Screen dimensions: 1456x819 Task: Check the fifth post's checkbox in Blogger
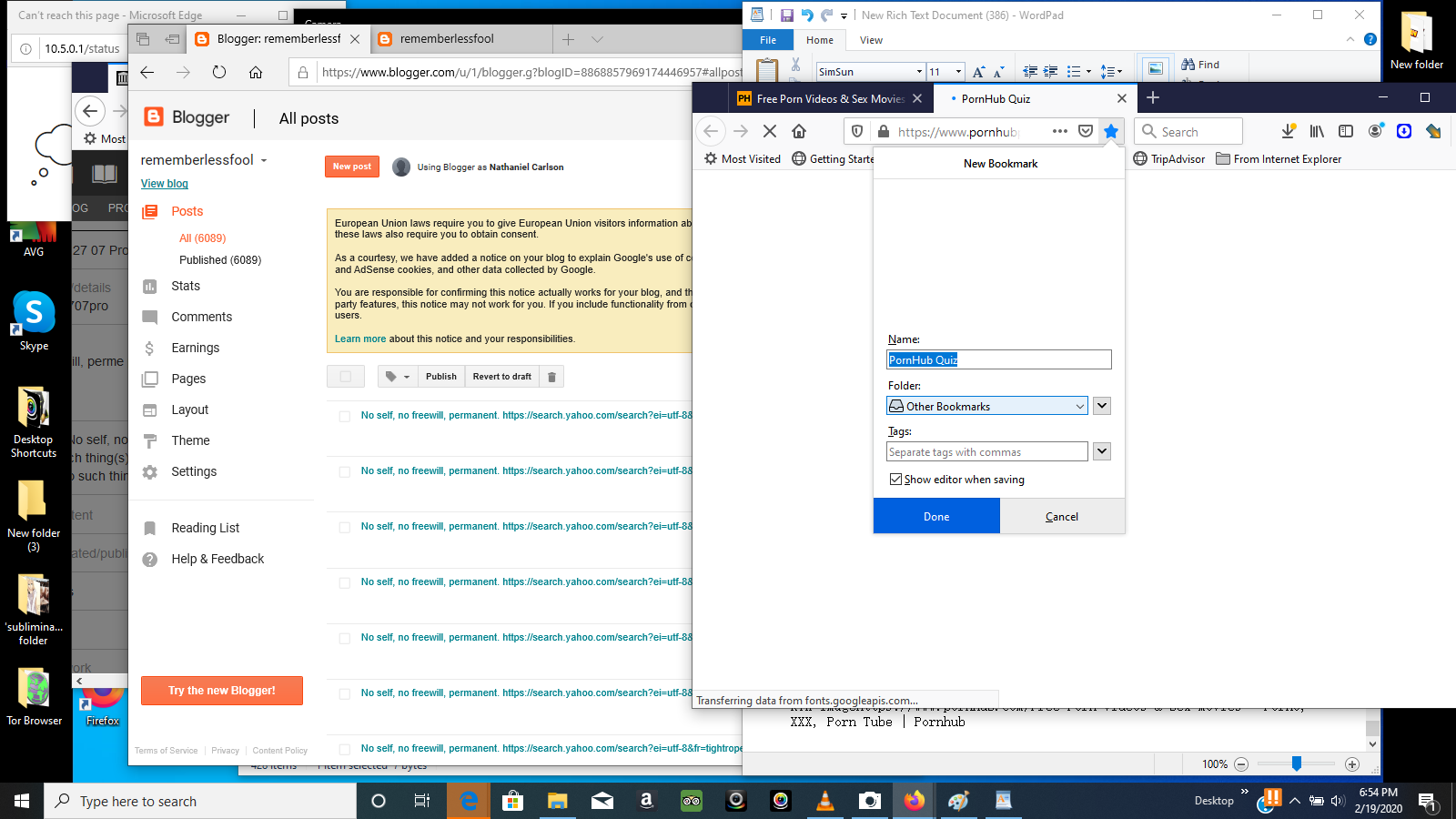tap(345, 638)
